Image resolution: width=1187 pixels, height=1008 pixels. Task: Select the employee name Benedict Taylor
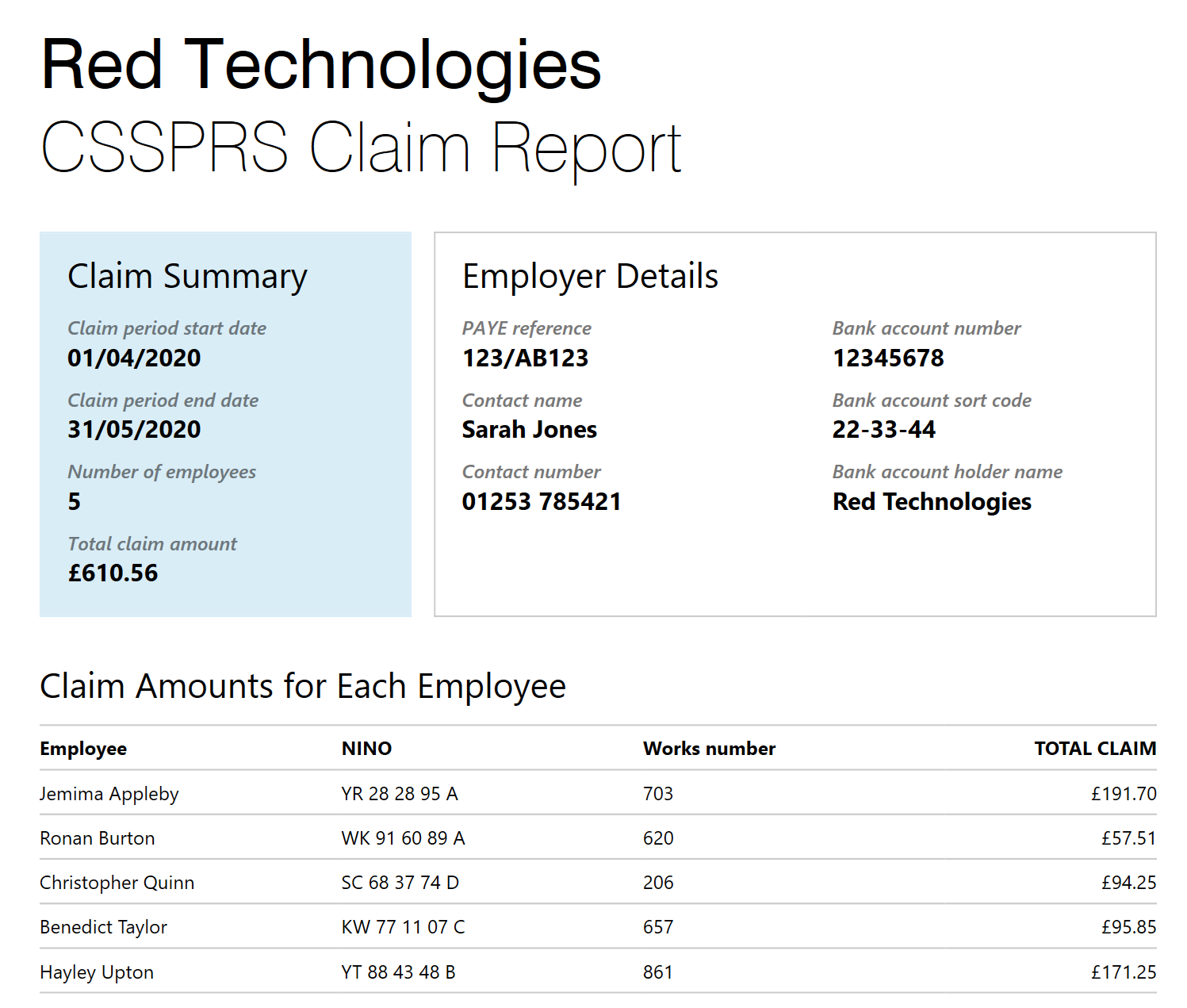(x=103, y=927)
